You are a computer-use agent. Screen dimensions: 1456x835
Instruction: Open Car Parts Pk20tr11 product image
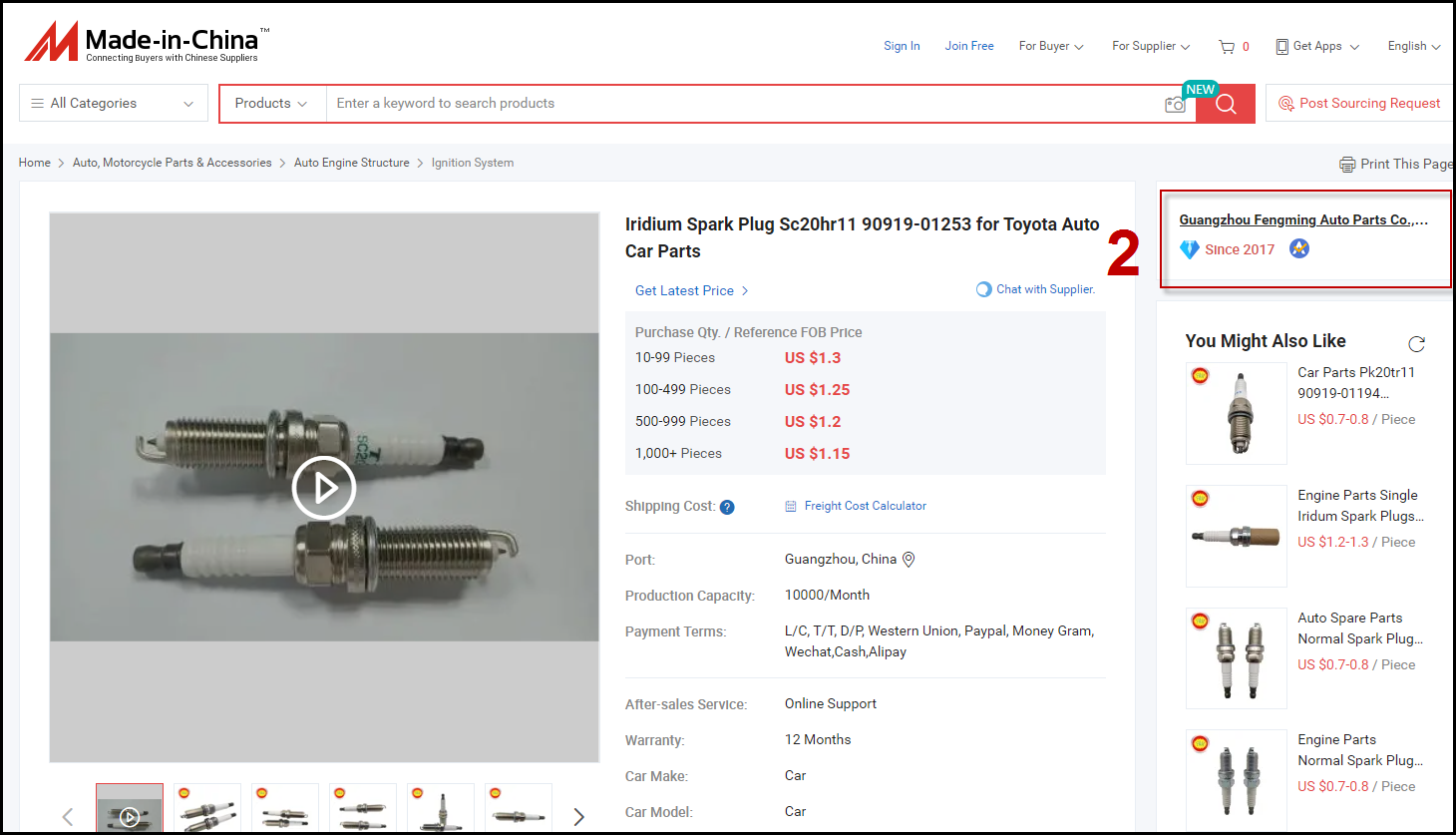[1237, 414]
